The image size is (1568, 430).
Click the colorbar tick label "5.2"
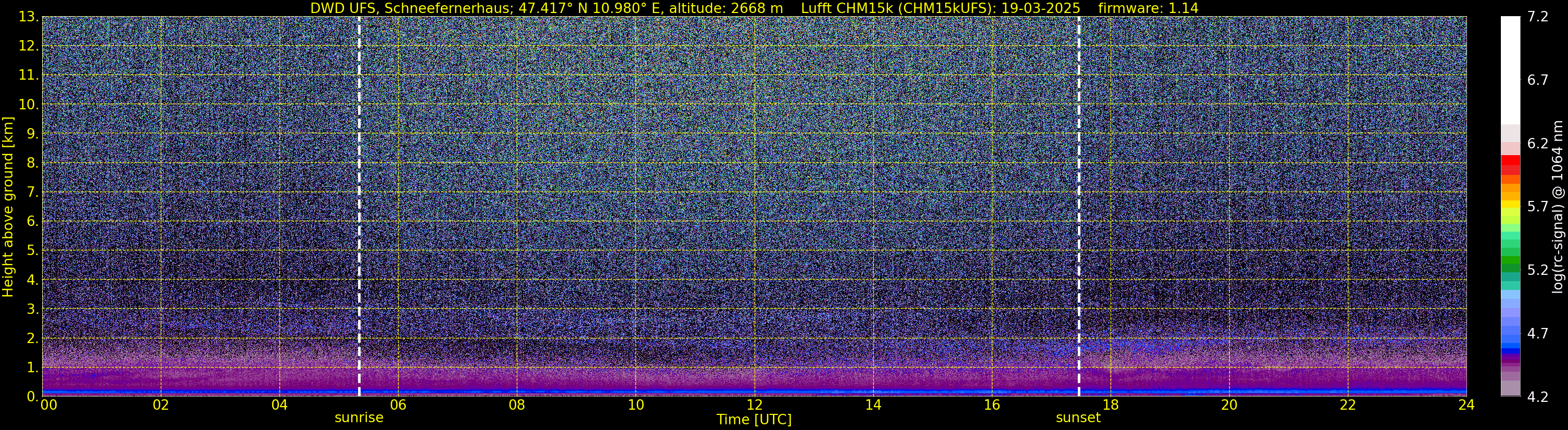click(x=1538, y=270)
